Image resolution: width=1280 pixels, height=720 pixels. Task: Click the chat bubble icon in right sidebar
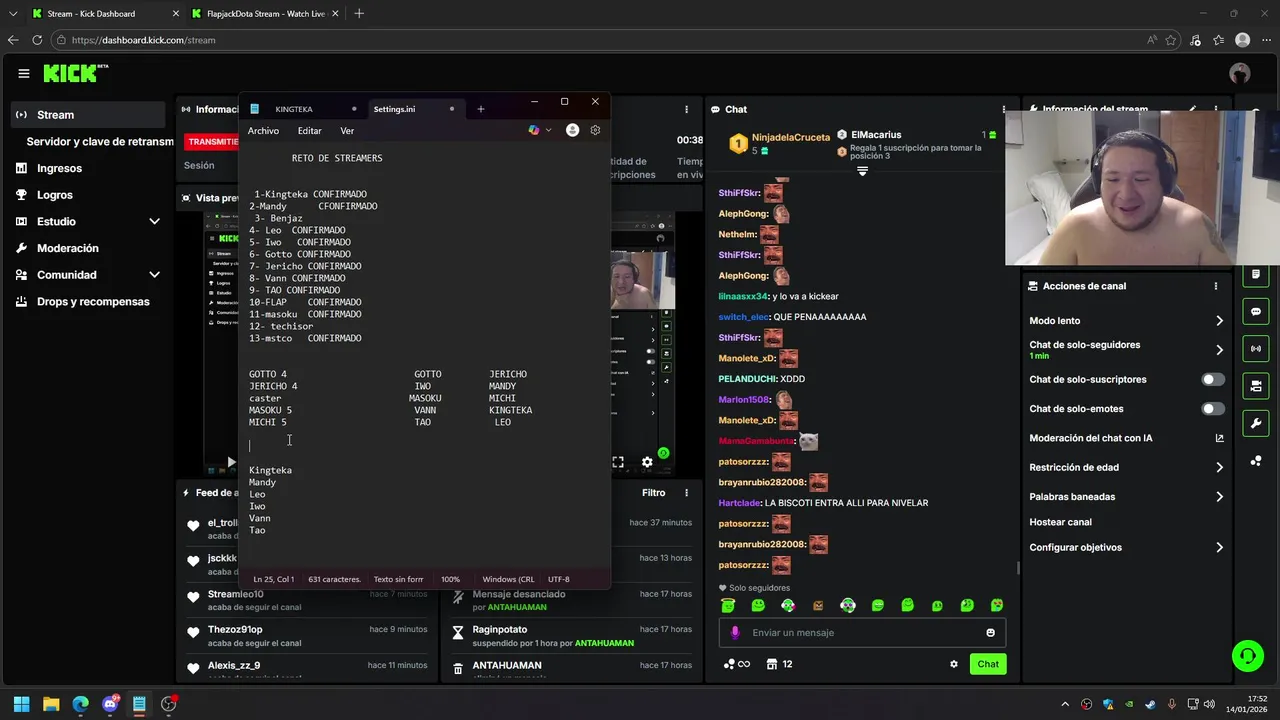pos(1256,312)
